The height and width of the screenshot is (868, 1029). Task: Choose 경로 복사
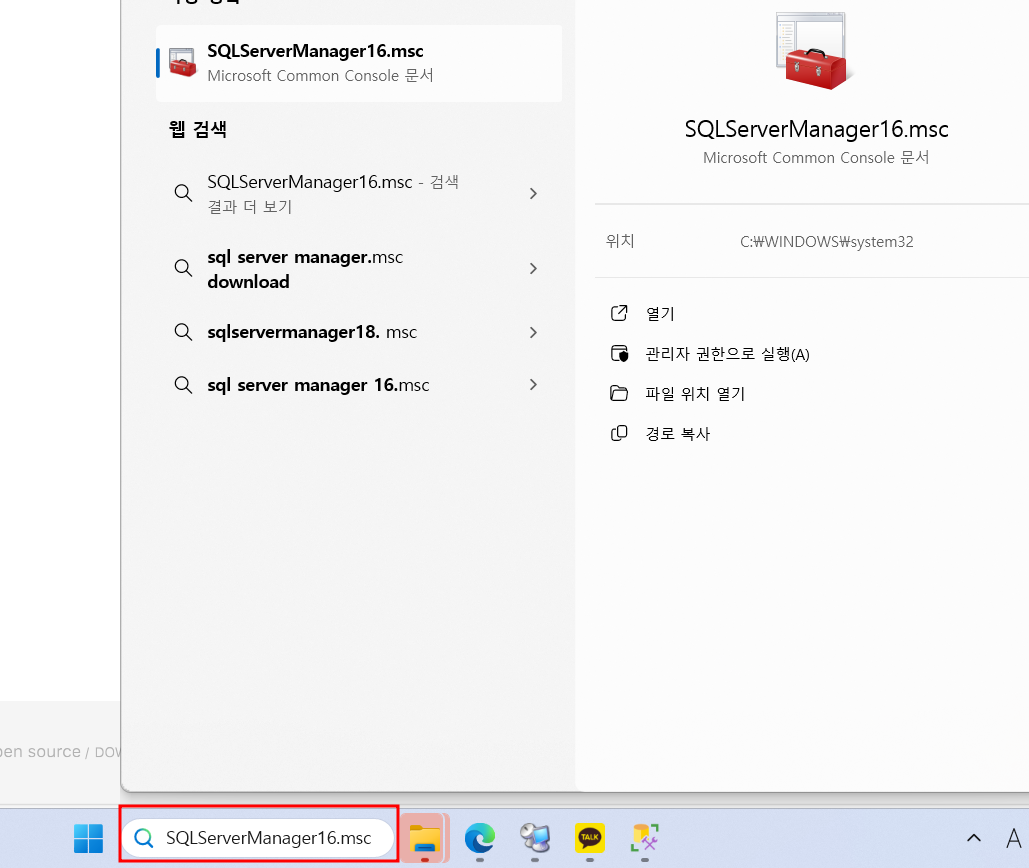[678, 434]
